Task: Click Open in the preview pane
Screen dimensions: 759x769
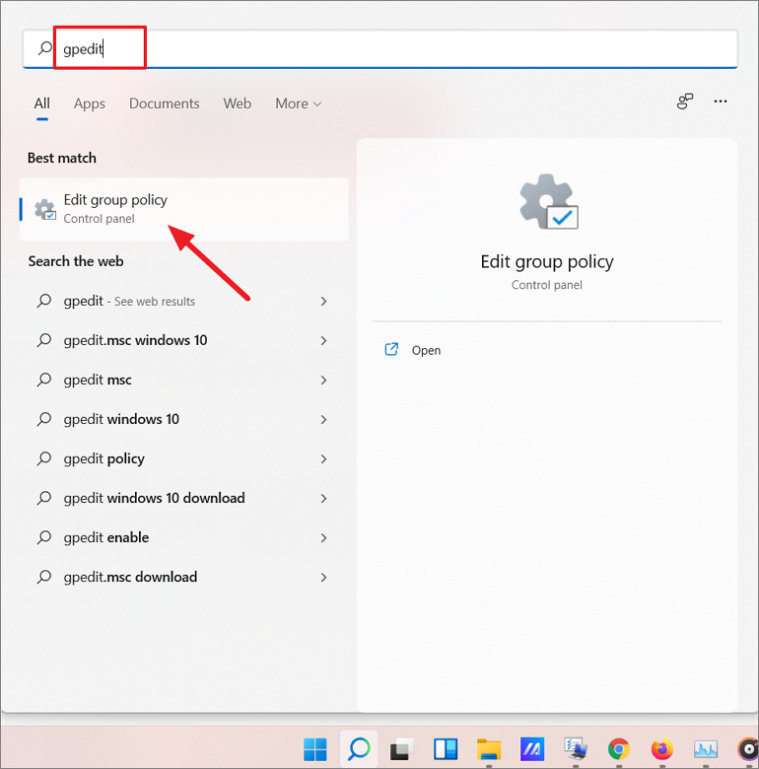Action: [x=426, y=351]
